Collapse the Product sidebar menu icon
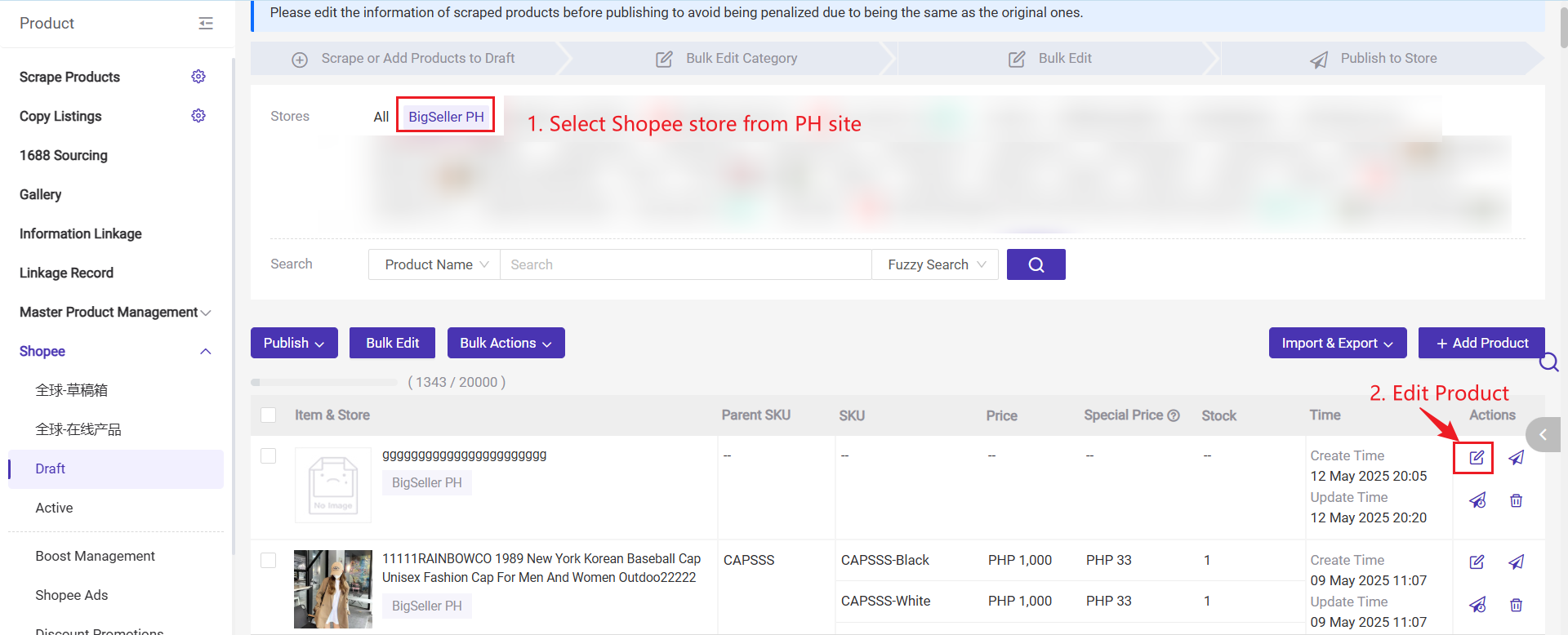Screen dimensions: 1568x635 206,24
